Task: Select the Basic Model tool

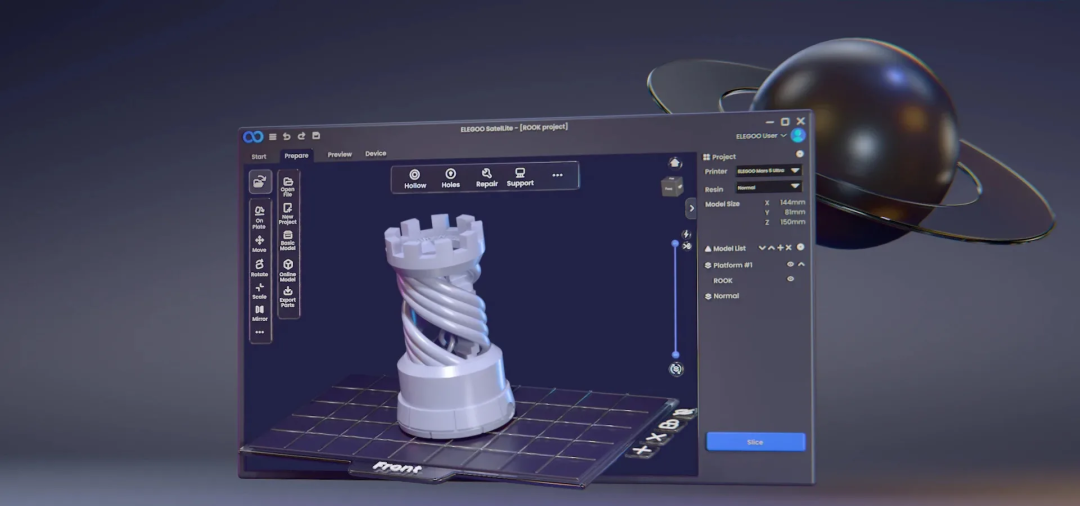Action: (288, 240)
